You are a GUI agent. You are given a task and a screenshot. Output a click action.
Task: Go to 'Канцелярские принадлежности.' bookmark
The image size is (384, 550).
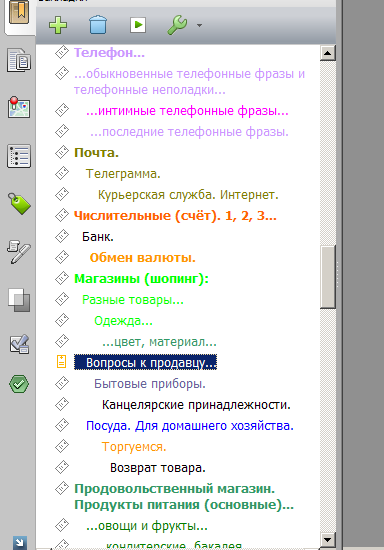(196, 405)
